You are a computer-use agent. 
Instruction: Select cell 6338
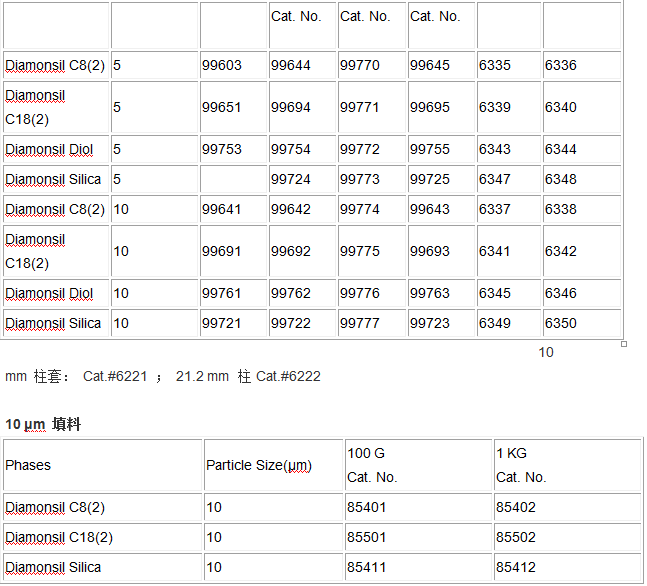pos(582,209)
